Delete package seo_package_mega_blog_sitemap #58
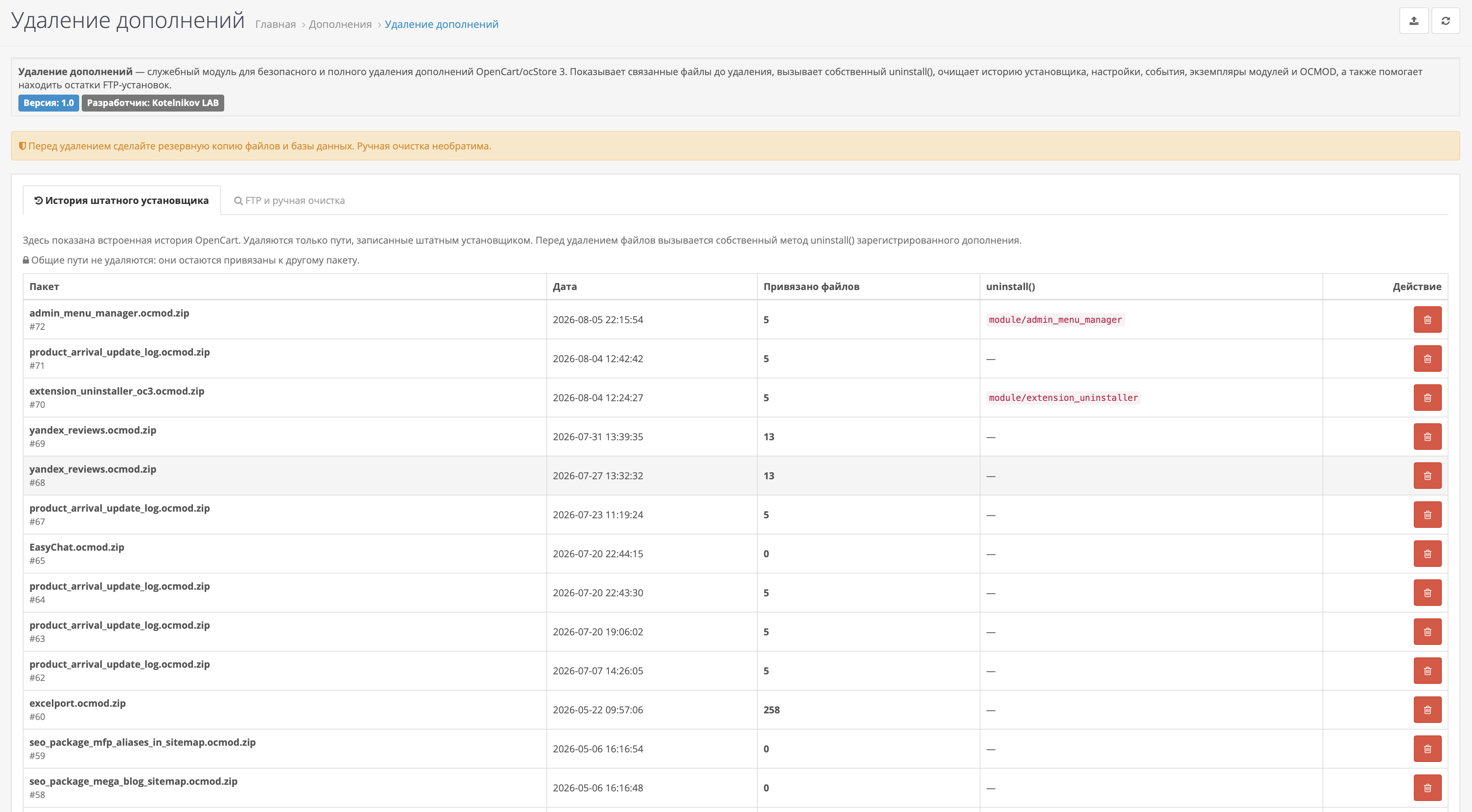 click(1427, 788)
